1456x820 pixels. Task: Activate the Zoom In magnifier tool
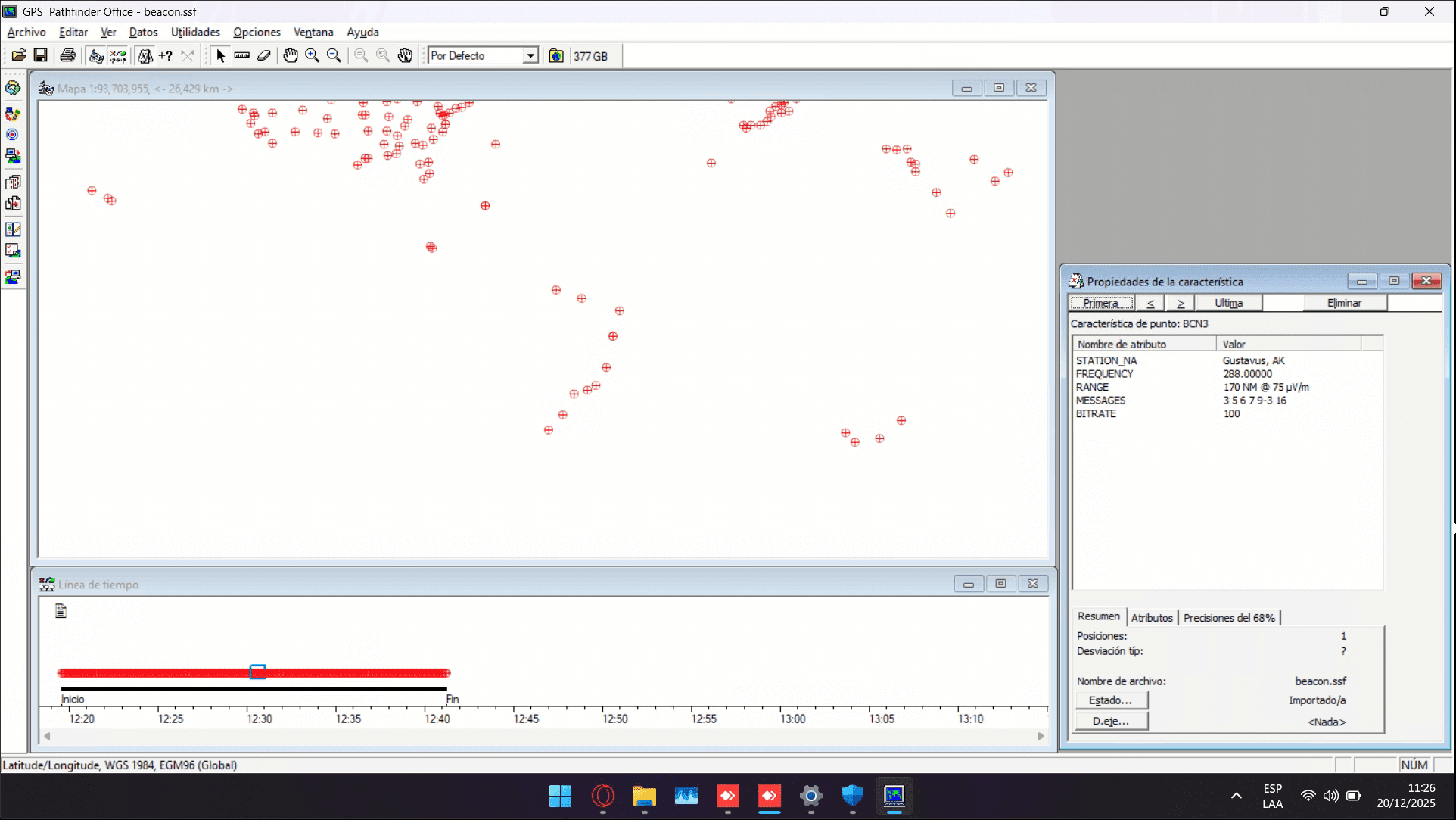[x=313, y=55]
